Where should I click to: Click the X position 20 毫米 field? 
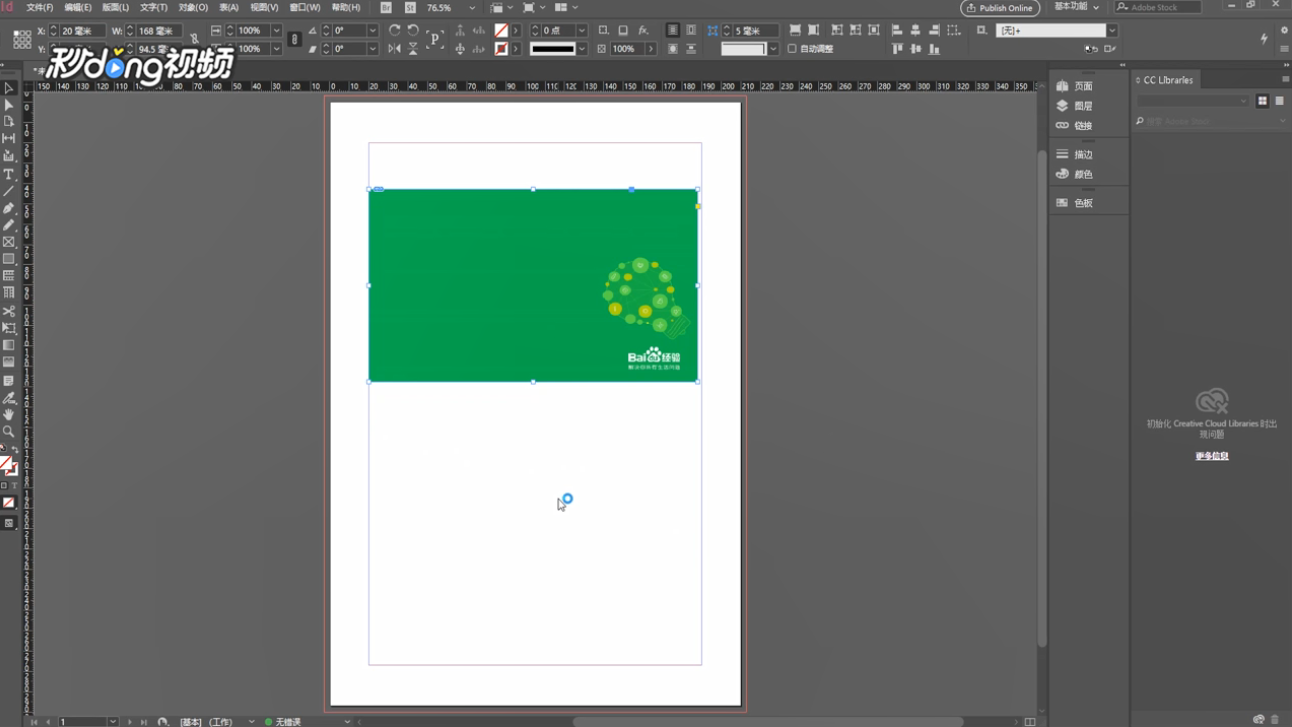pyautogui.click(x=81, y=31)
